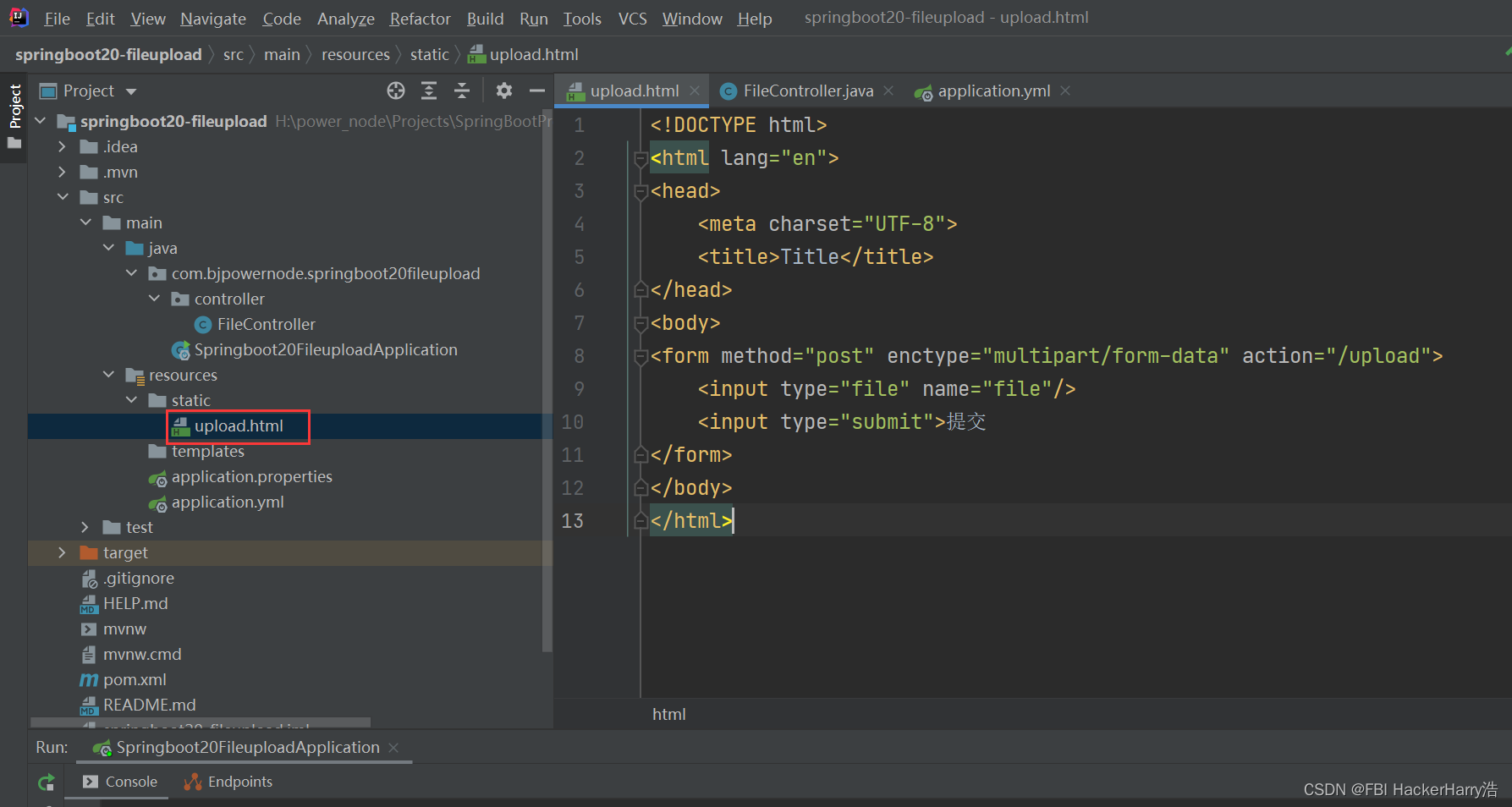
Task: Click the Project tool window sidebar button
Action: [14, 116]
